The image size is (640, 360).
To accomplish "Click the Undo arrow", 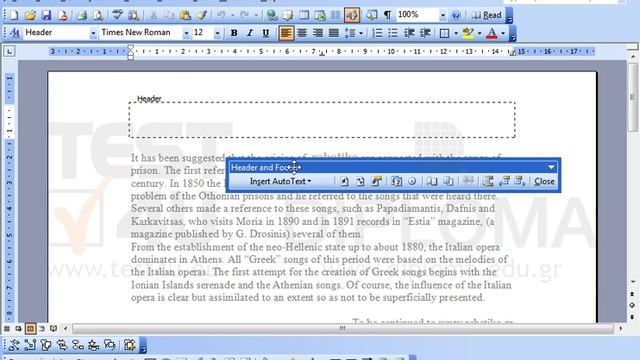I will [221, 16].
